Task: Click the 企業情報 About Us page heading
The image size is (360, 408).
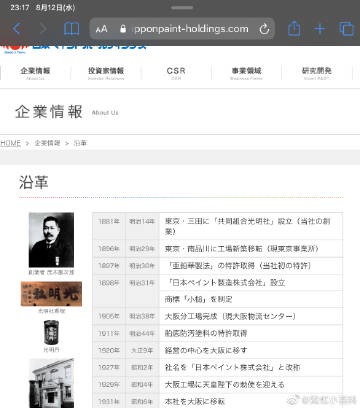Action: (x=67, y=112)
